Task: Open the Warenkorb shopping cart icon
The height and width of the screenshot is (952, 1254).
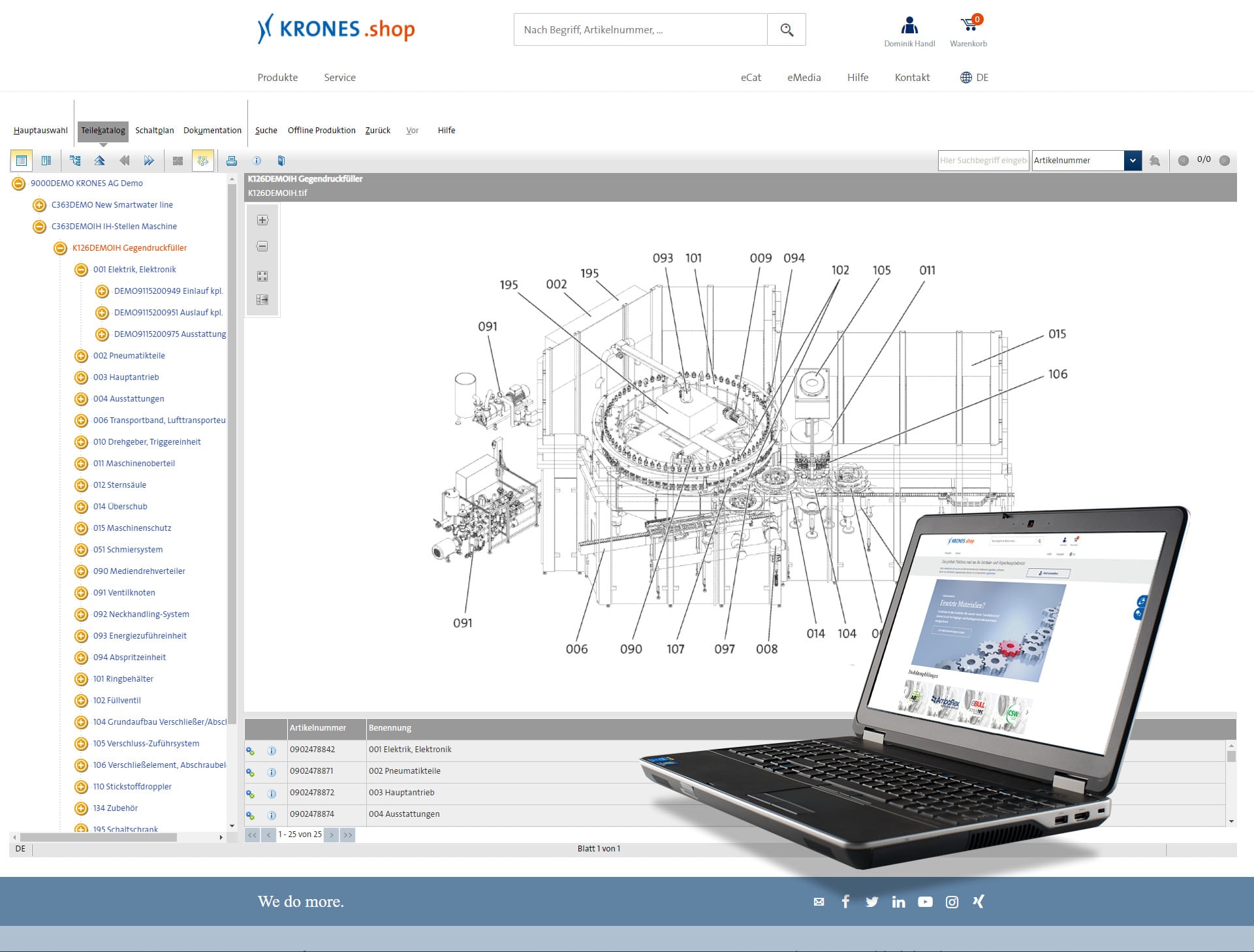Action: (969, 25)
